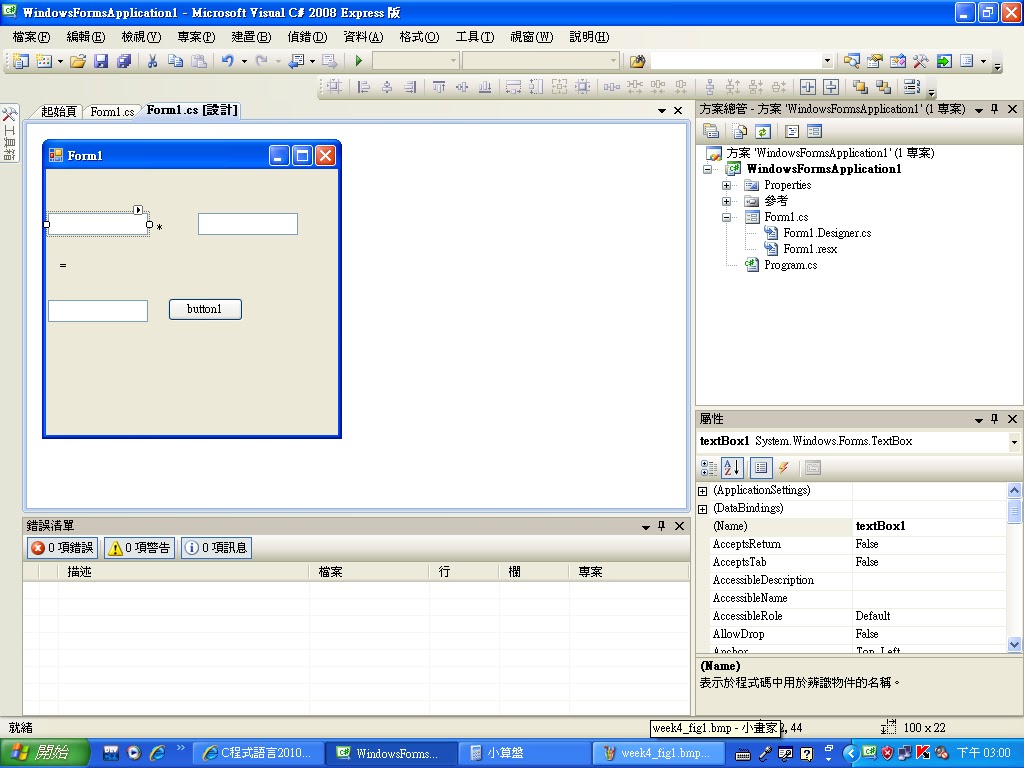Collapse the WindowsFormsApplication1 project node
Image resolution: width=1024 pixels, height=768 pixels.
coord(707,169)
